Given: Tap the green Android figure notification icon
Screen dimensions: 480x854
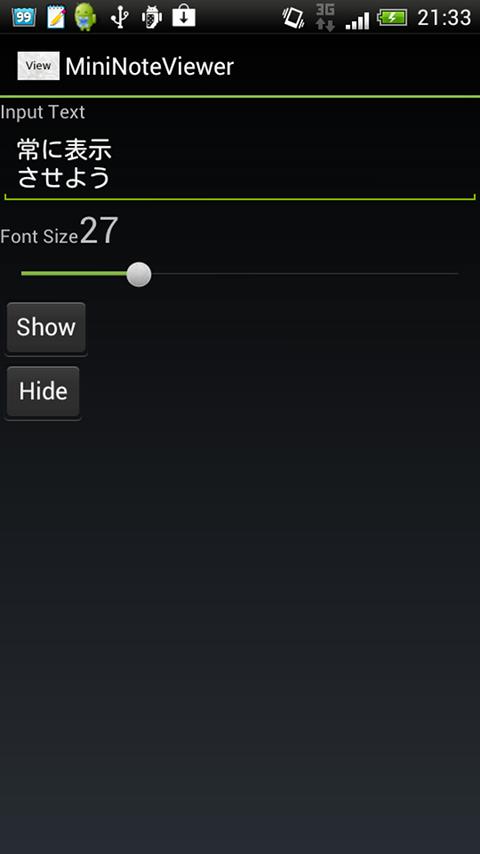Looking at the screenshot, I should coord(86,16).
